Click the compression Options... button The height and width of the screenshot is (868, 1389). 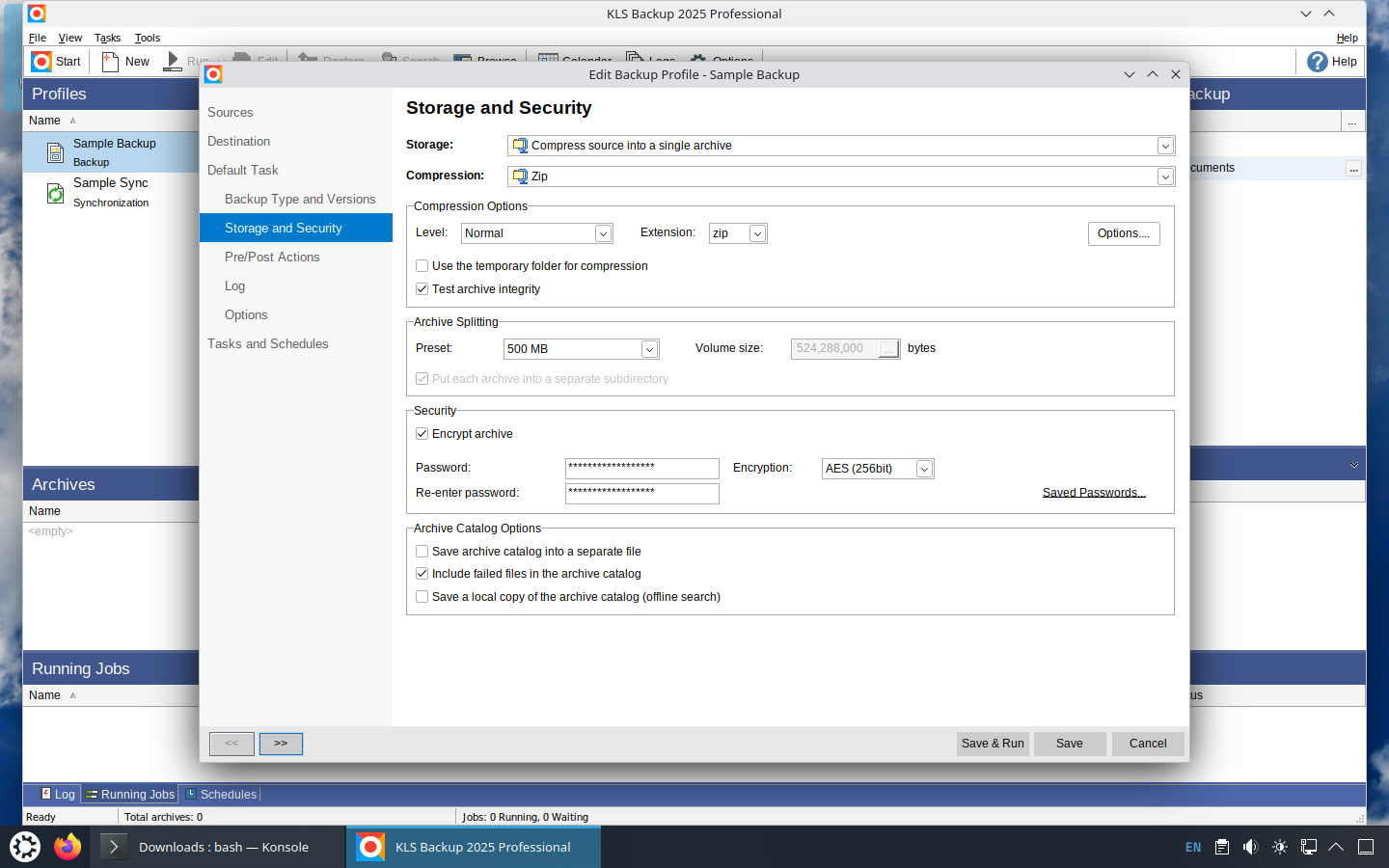1124,233
